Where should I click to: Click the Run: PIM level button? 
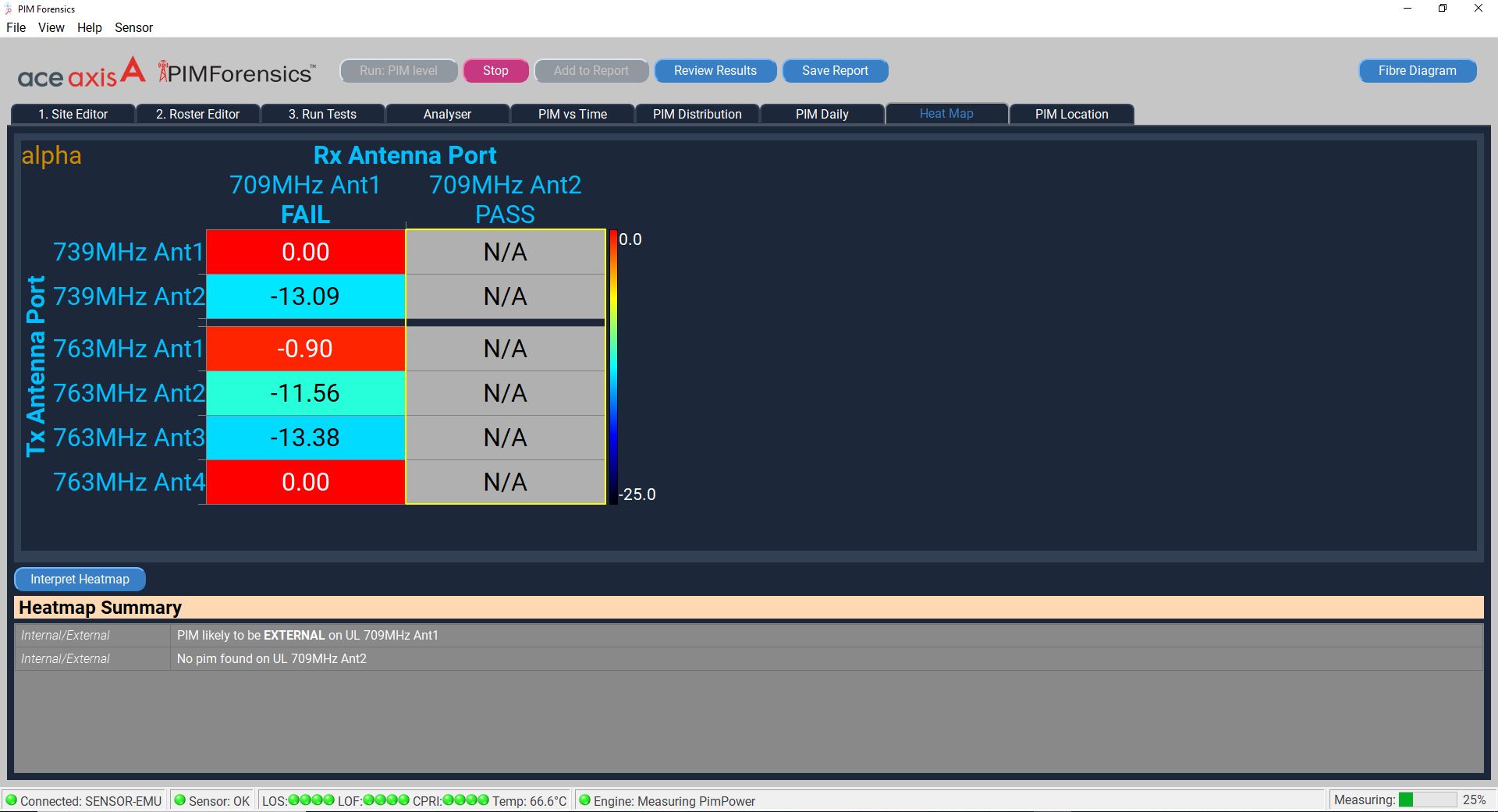click(399, 71)
